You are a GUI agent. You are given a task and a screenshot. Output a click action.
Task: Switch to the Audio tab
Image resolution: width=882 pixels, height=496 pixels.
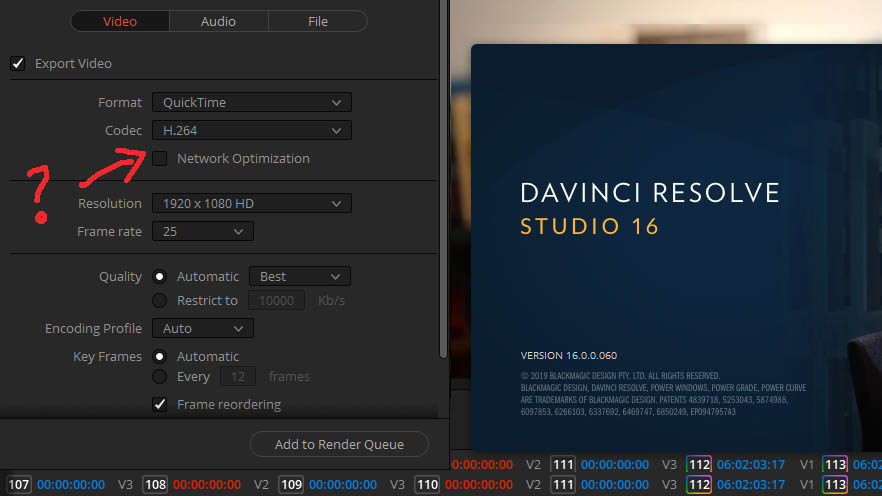click(x=218, y=21)
